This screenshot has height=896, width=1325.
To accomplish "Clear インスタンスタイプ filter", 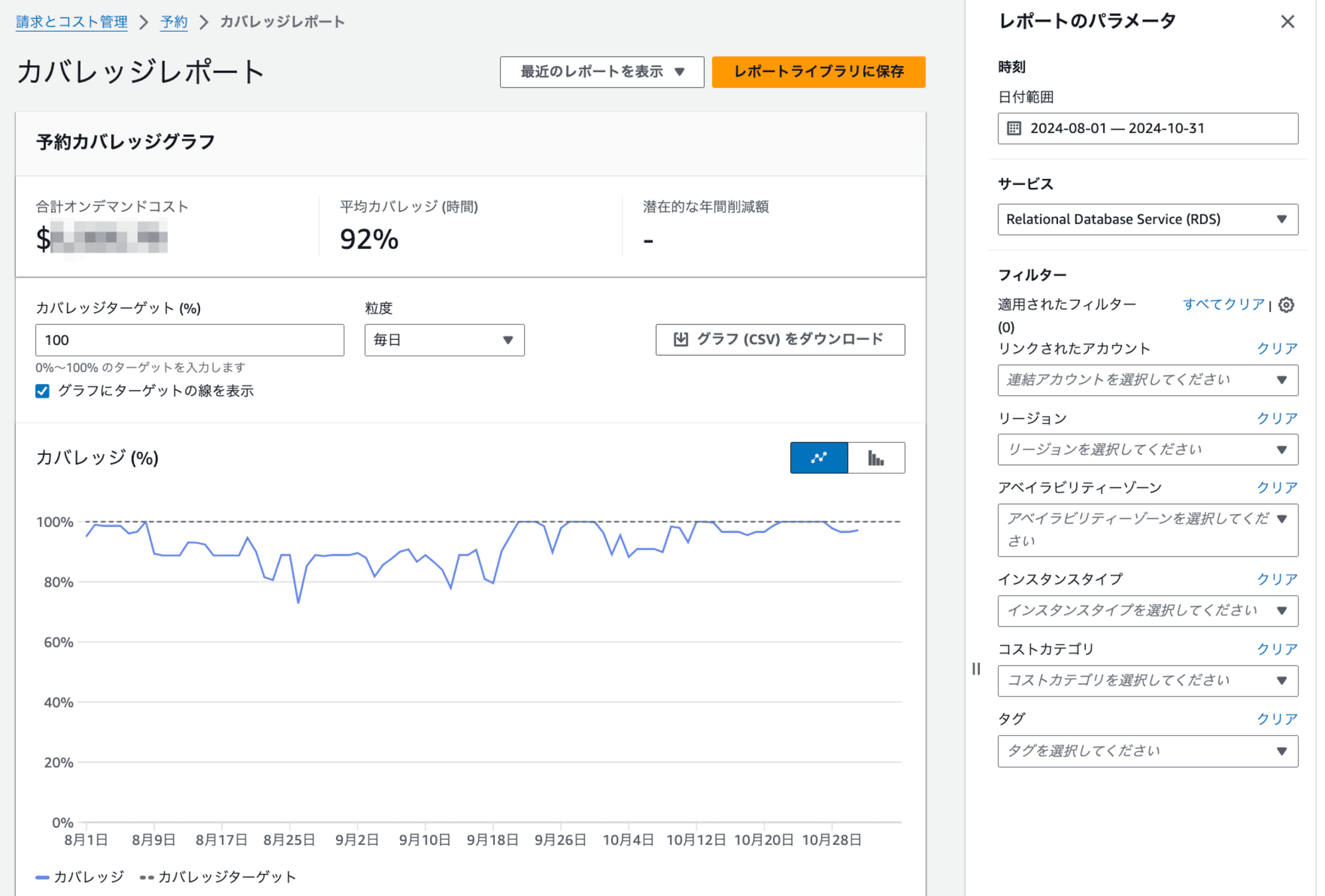I will 1277,579.
